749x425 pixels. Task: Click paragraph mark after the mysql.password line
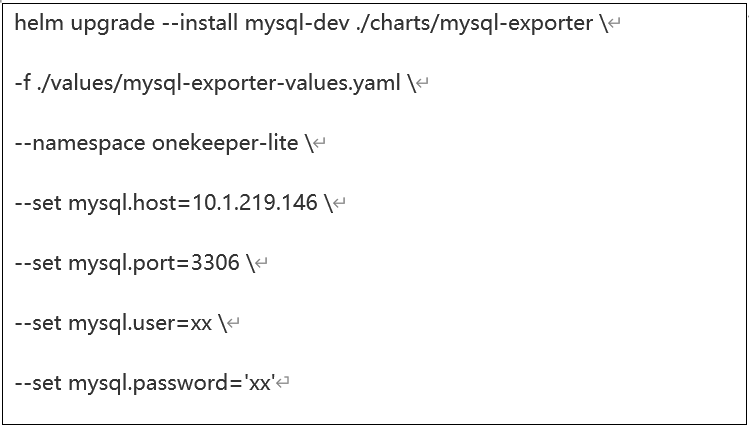coord(283,382)
